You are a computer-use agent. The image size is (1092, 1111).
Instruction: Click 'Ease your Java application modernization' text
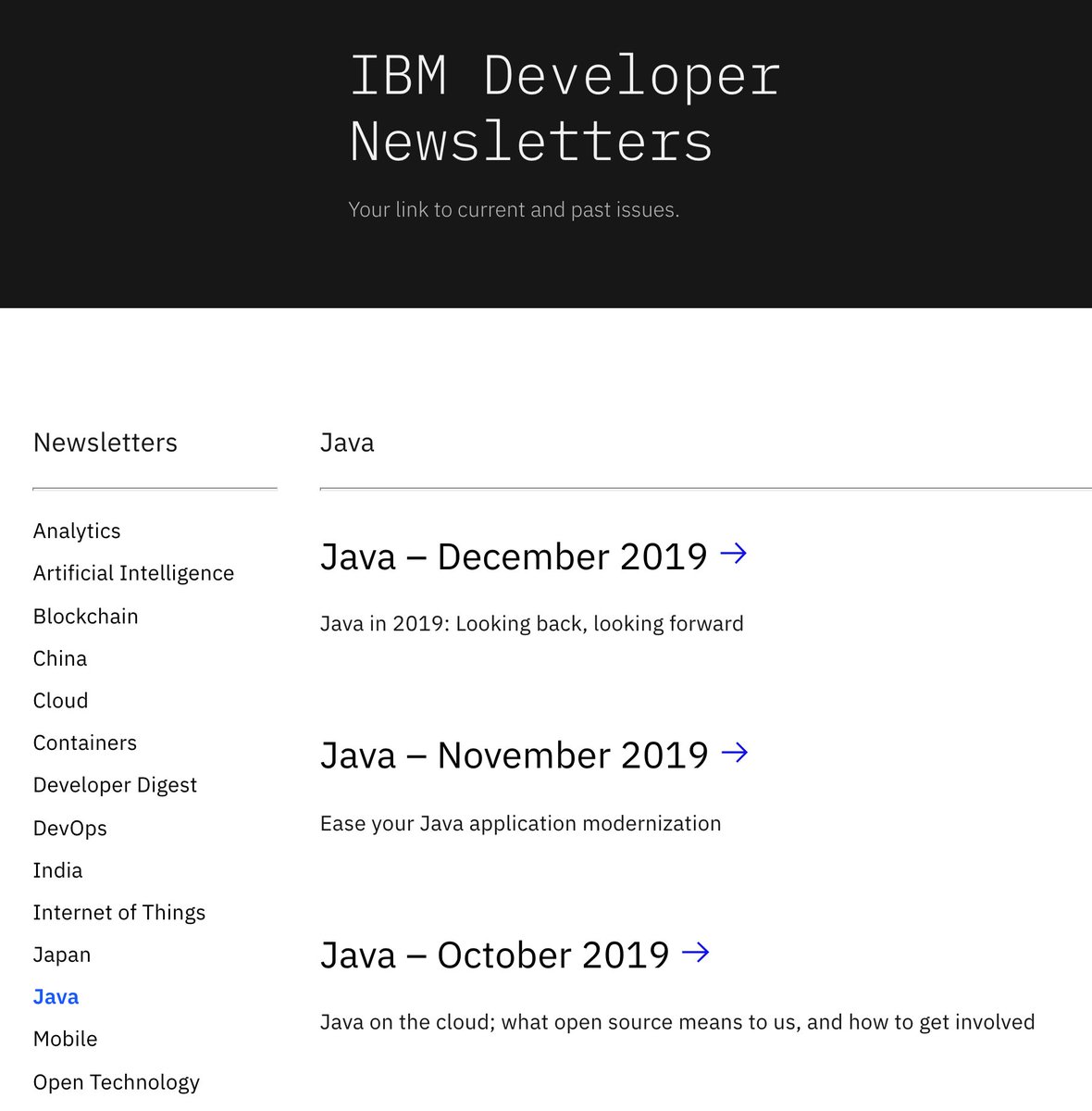(x=520, y=824)
